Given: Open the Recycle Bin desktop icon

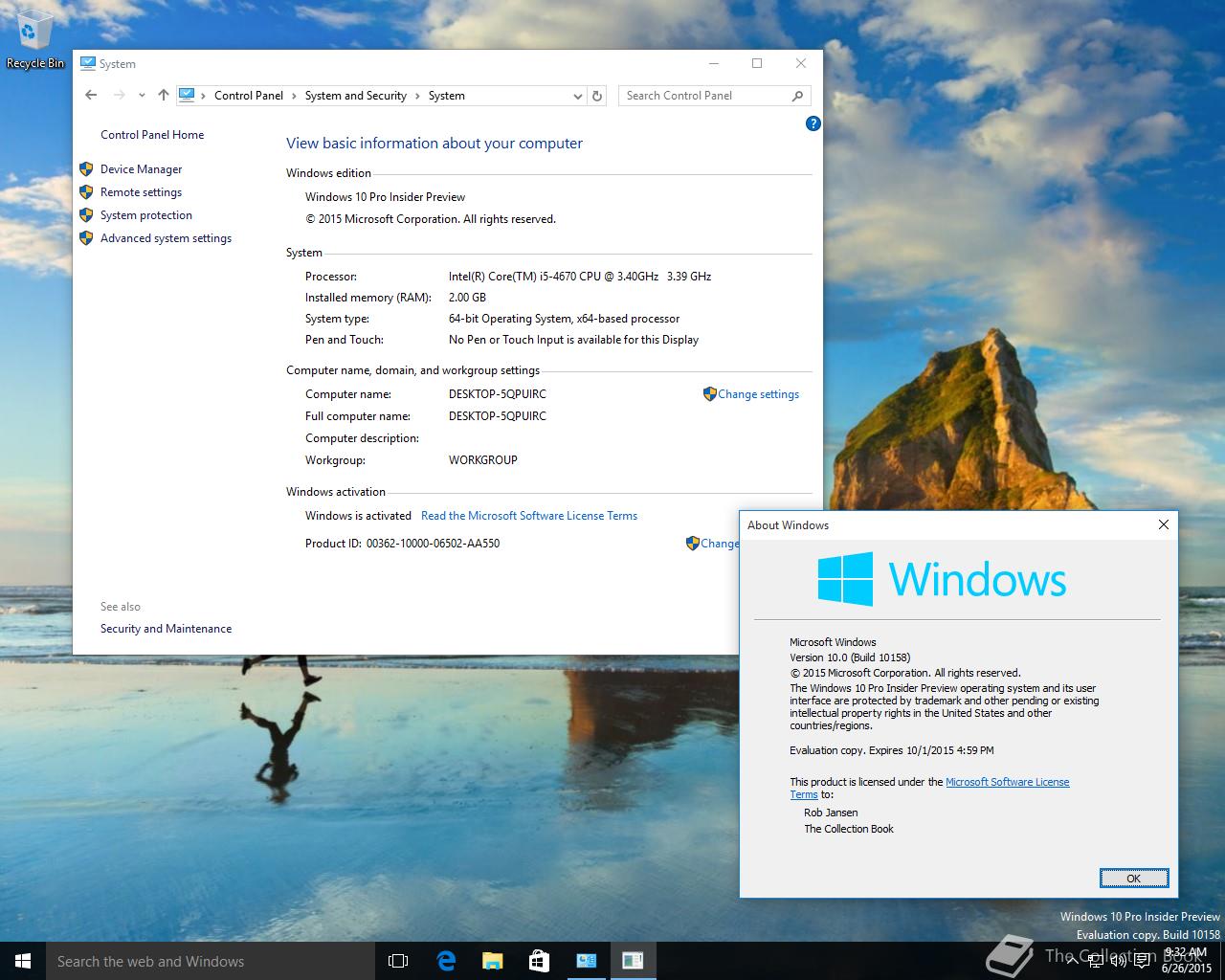Looking at the screenshot, I should (35, 40).
